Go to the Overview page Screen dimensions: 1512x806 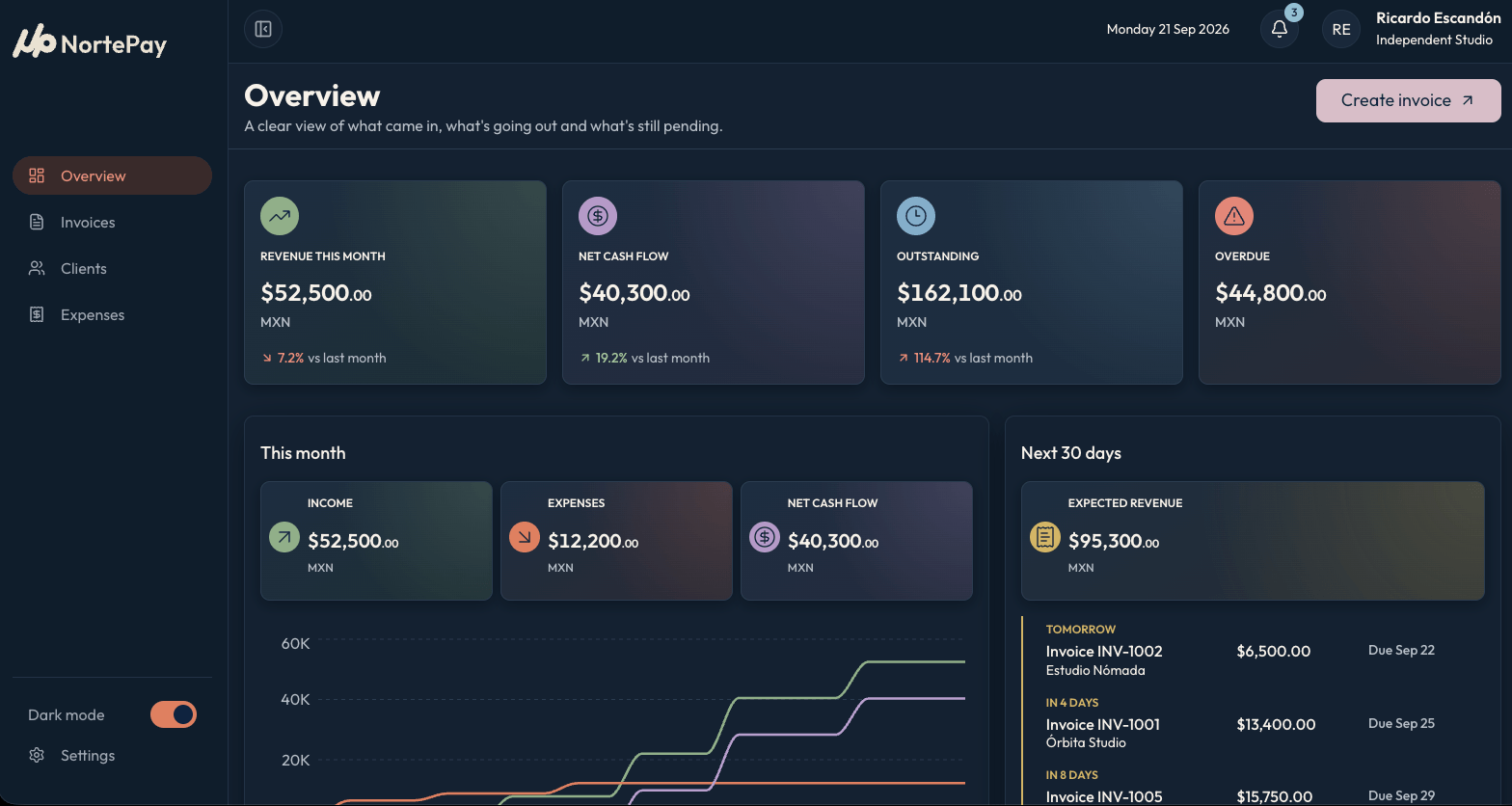tap(112, 175)
